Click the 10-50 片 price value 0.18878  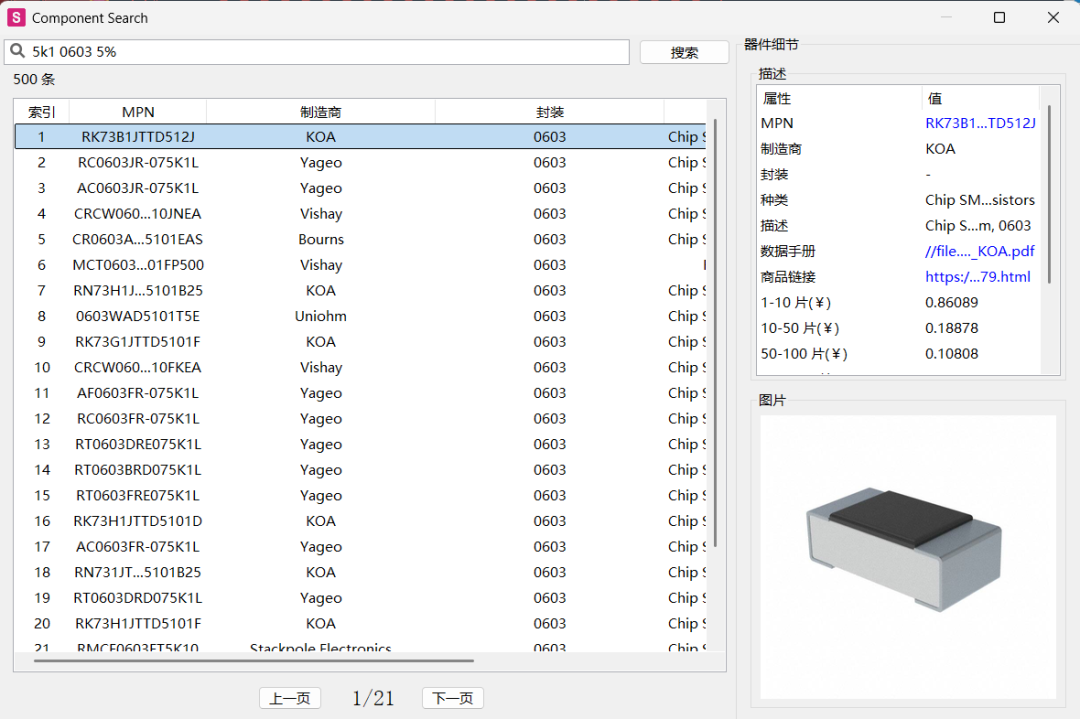click(951, 328)
